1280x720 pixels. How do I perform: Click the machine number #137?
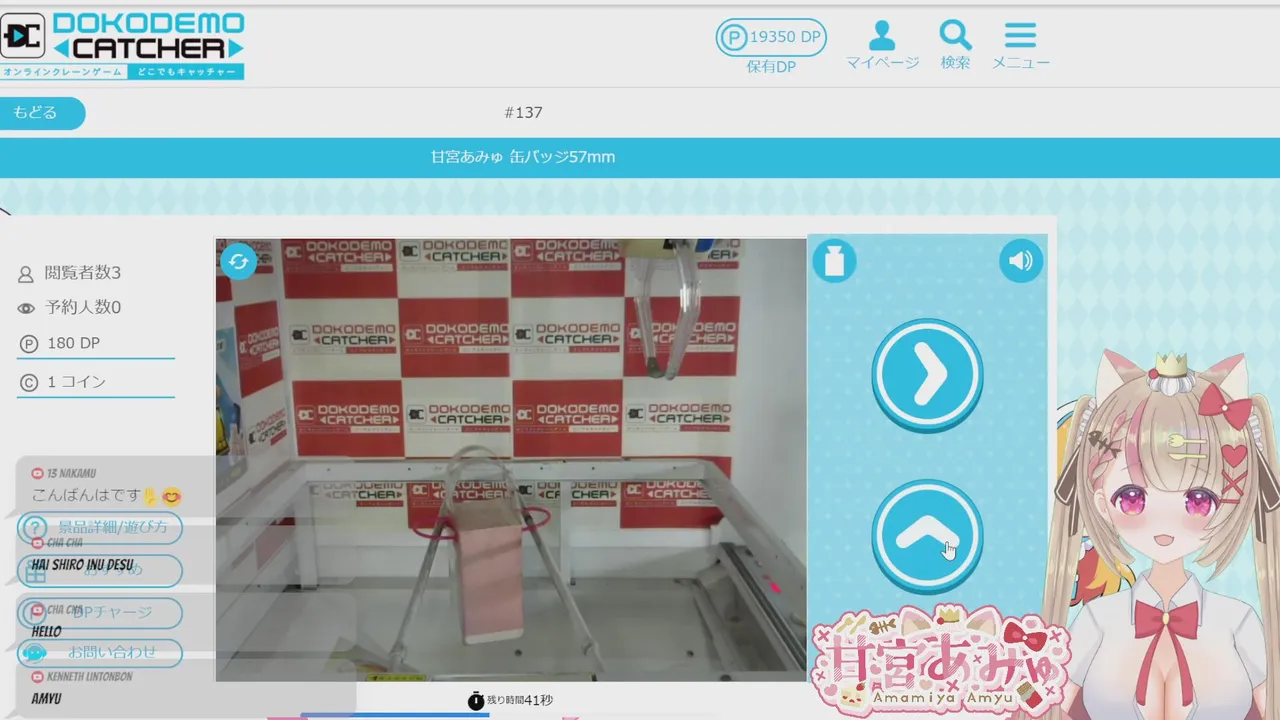click(x=523, y=113)
